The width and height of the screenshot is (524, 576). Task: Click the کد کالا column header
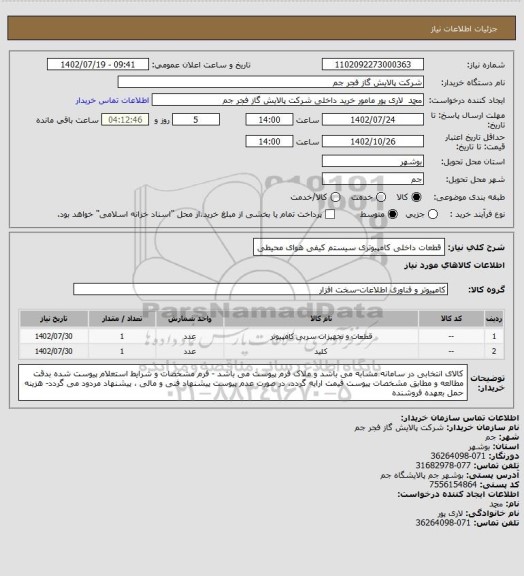[x=451, y=318]
